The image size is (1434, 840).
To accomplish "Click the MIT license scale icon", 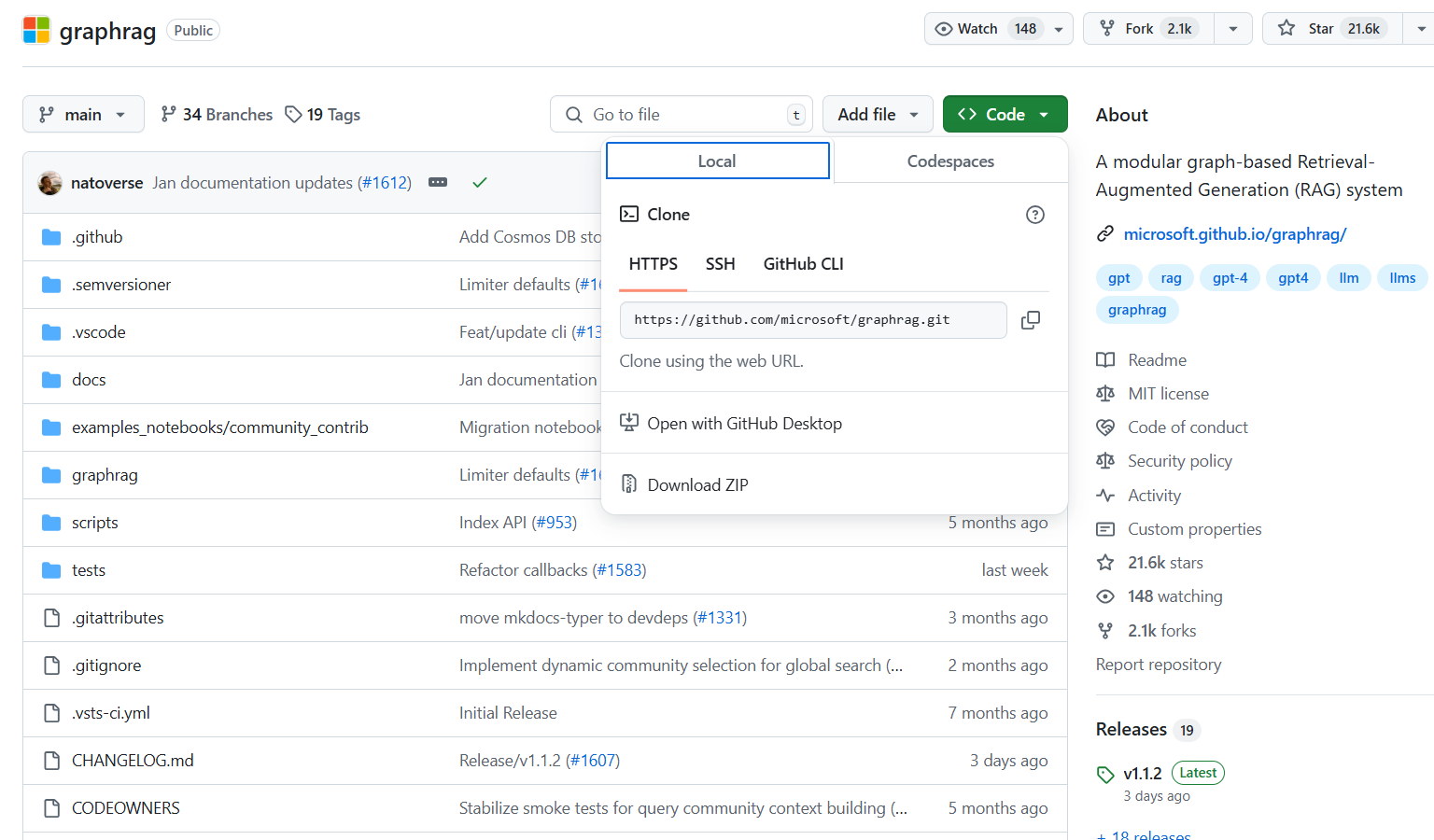I will (x=1105, y=394).
